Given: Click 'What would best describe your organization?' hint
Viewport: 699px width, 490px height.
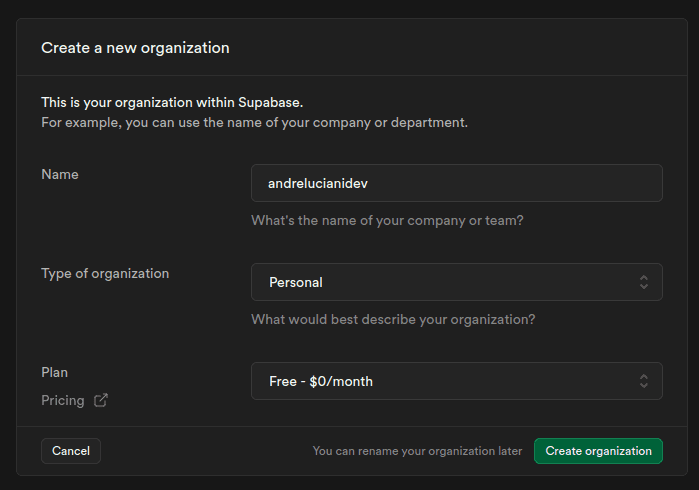Looking at the screenshot, I should tap(393, 319).
